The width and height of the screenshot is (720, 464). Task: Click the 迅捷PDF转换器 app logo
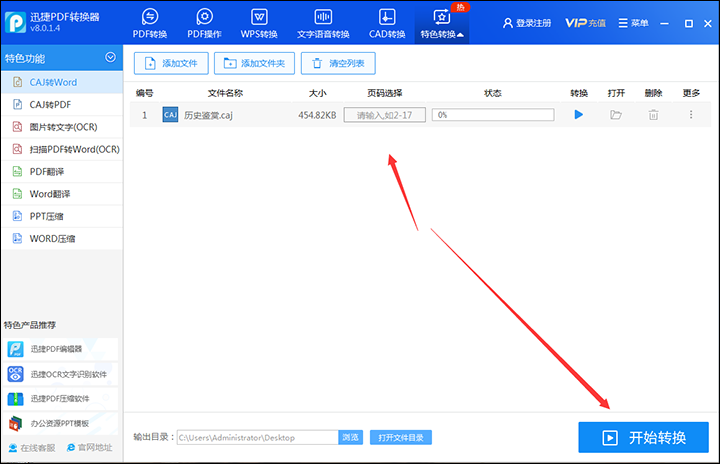pyautogui.click(x=16, y=22)
